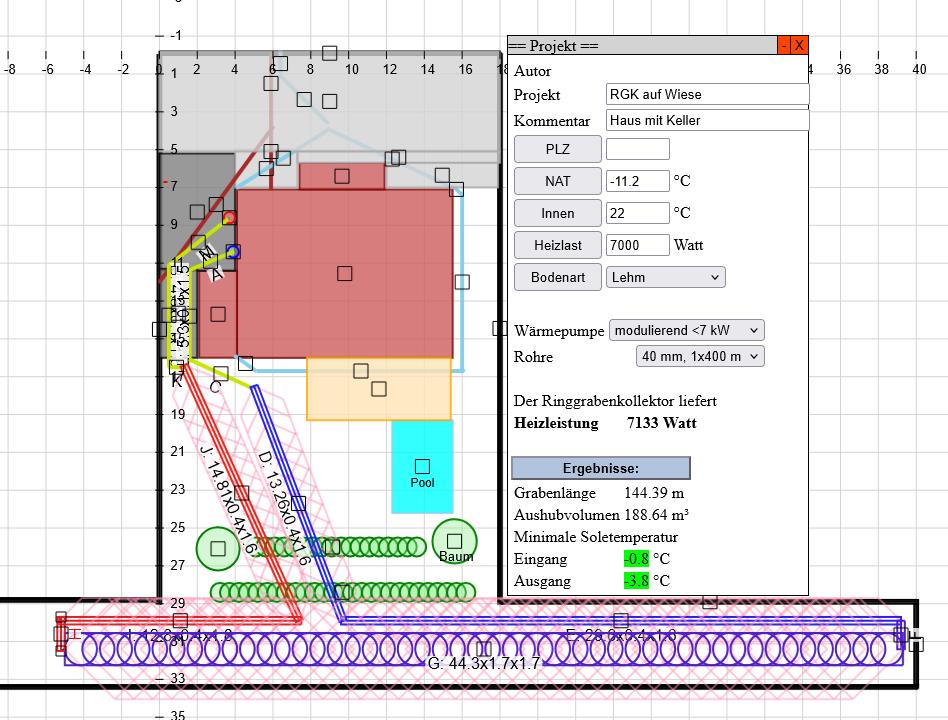The height and width of the screenshot is (720, 948).
Task: Select the red main house center handle
Action: (345, 273)
